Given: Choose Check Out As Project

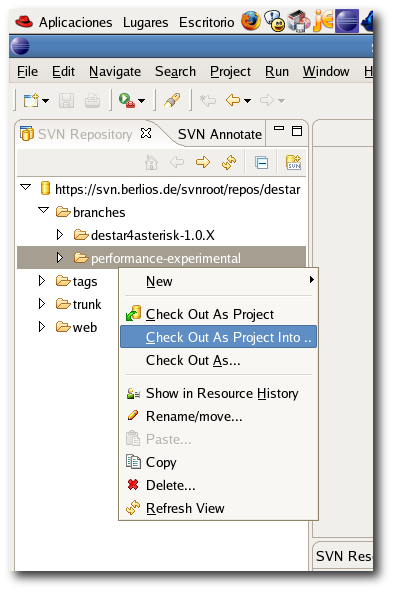Looking at the screenshot, I should (x=219, y=314).
